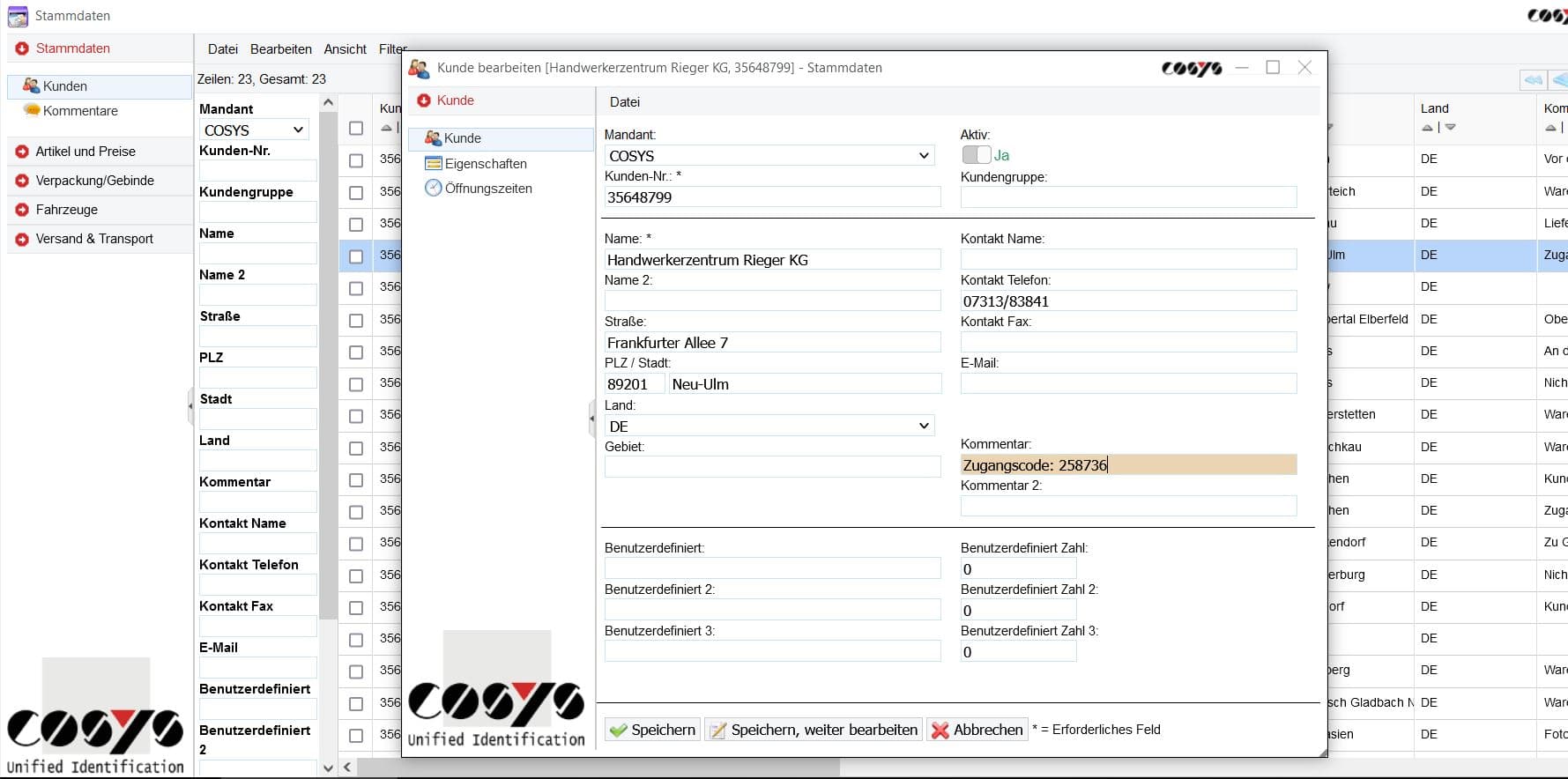The width and height of the screenshot is (1568, 779).
Task: Sort Land column ascending arrow
Action: click(x=1427, y=128)
